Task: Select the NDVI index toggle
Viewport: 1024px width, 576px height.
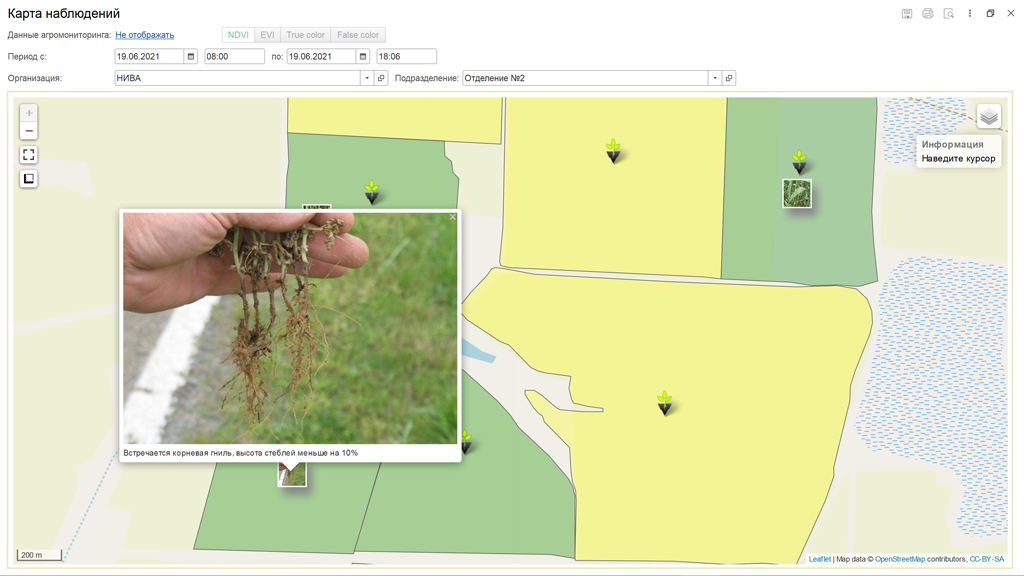Action: 238,35
